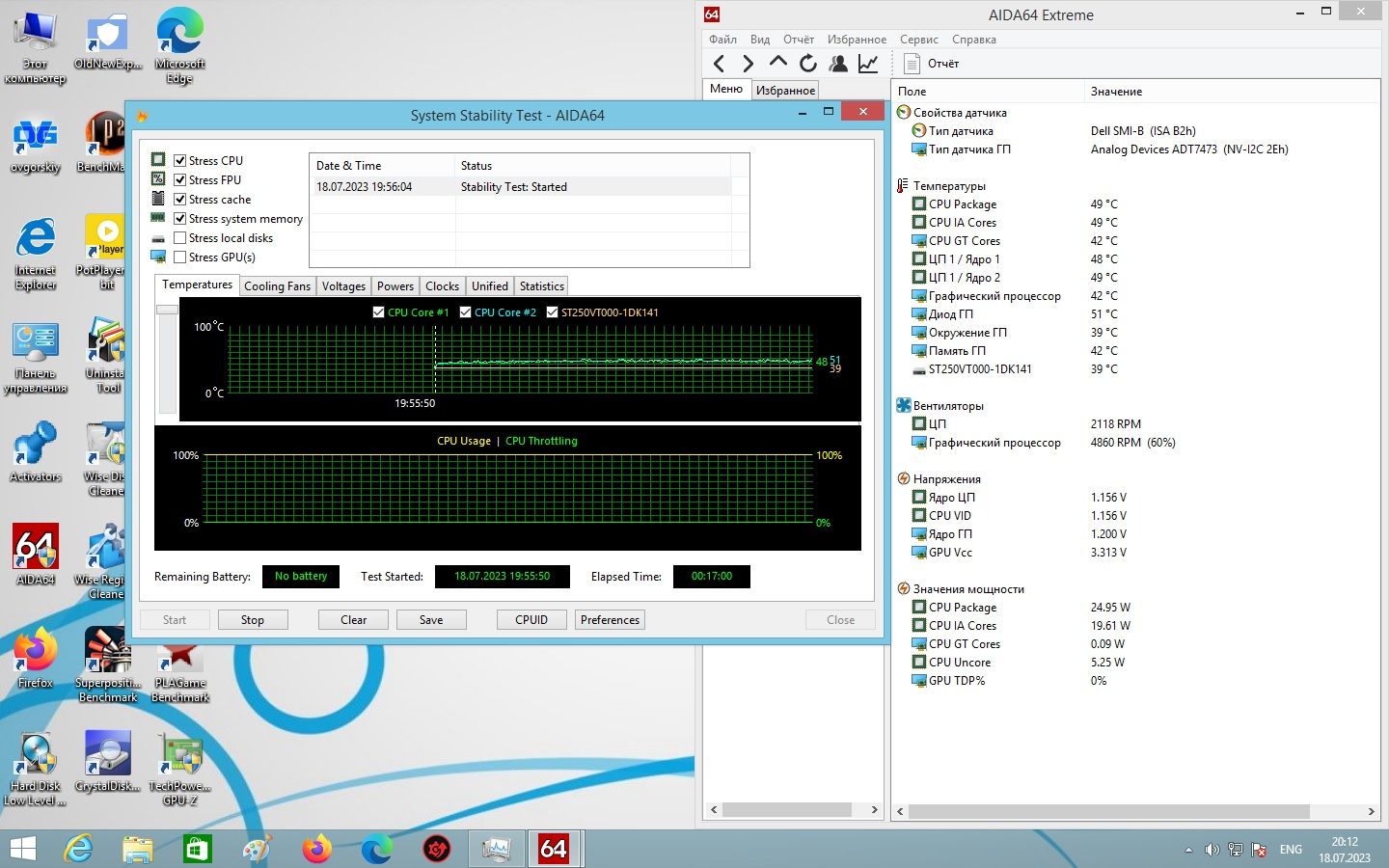This screenshot has width=1389, height=868.
Task: Toggle Stress cache checkbox
Action: tap(179, 199)
